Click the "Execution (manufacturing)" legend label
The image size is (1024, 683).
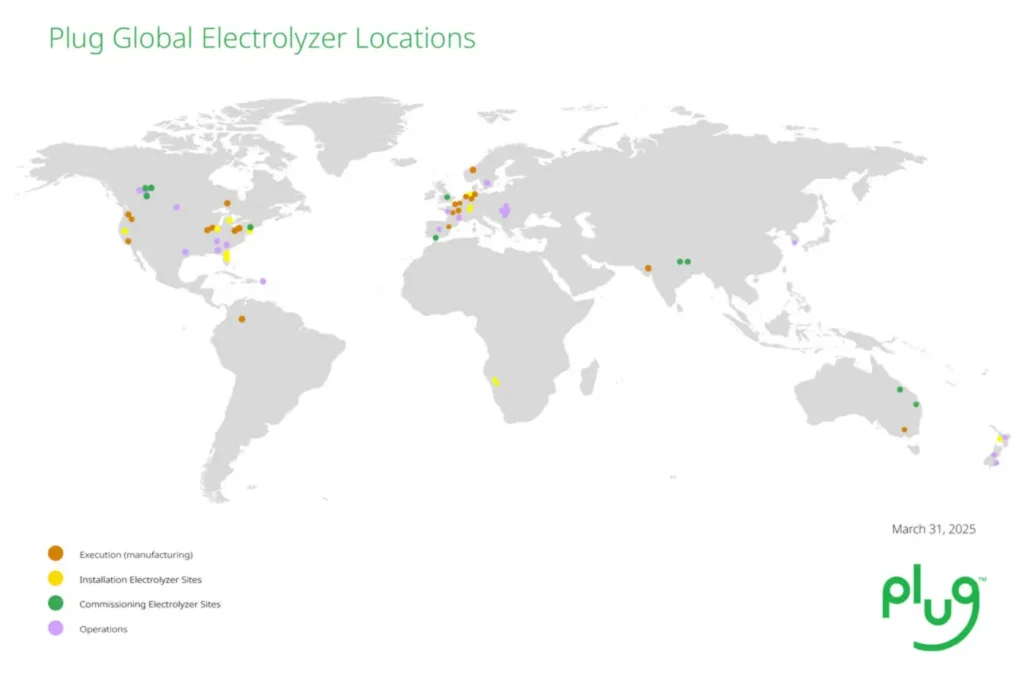(x=136, y=554)
